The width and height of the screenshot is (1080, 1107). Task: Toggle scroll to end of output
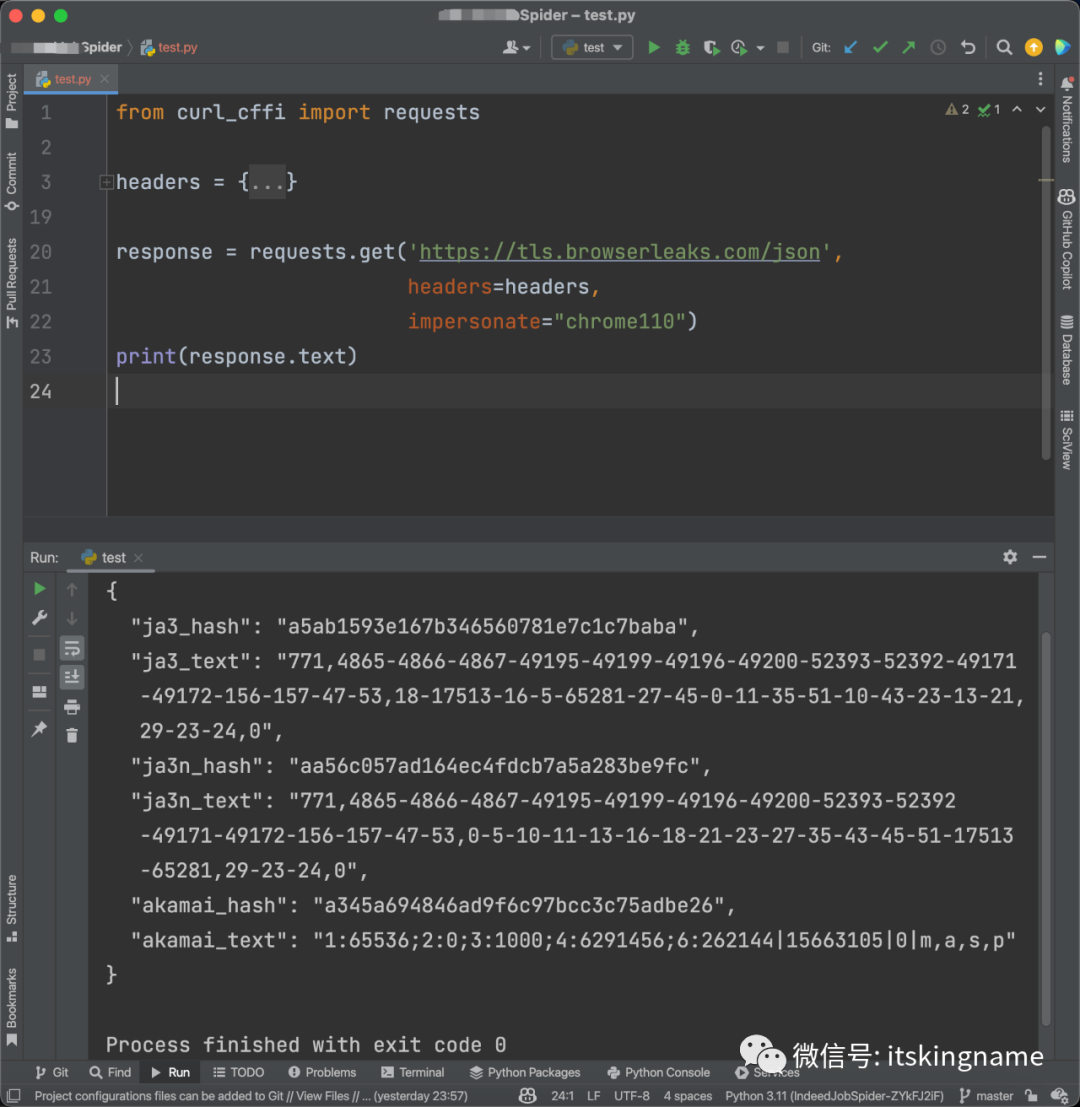[72, 677]
